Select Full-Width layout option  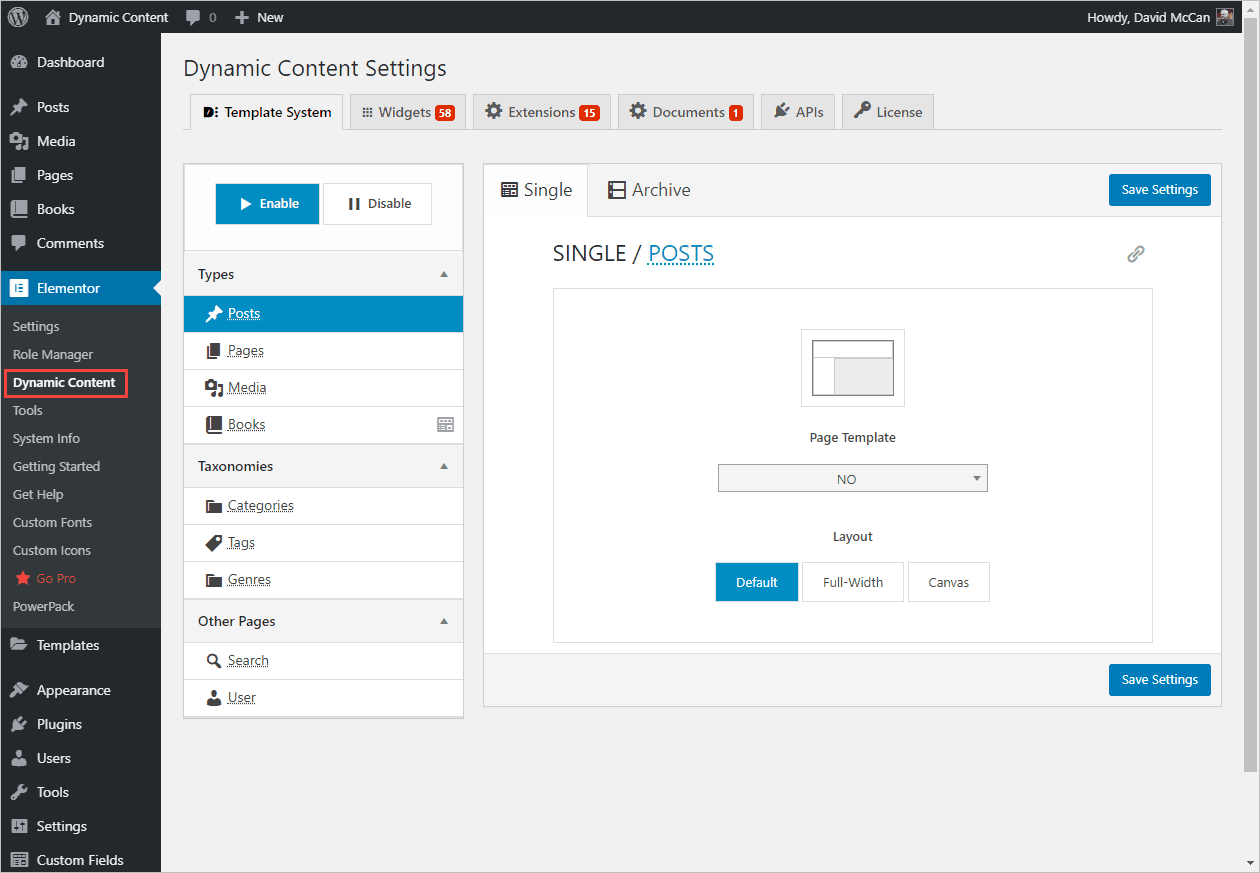coord(853,582)
